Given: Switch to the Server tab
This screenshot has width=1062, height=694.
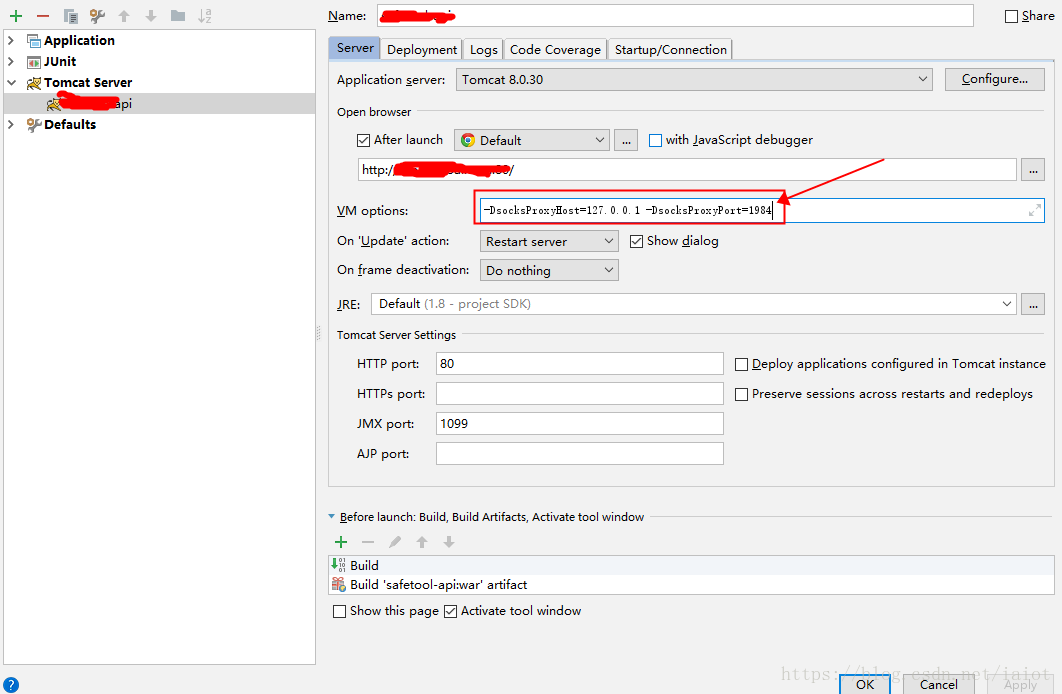Looking at the screenshot, I should click(x=355, y=48).
